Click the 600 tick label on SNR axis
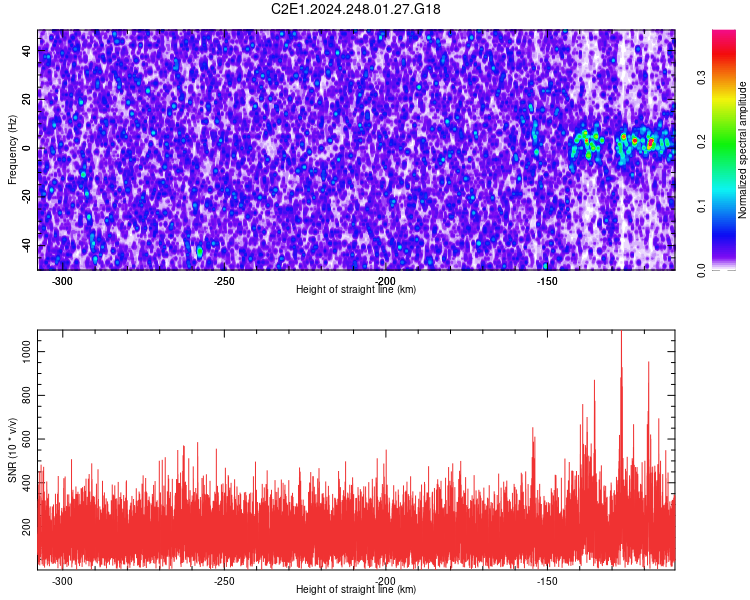Image resolution: width=750 pixels, height=600 pixels. click(27, 439)
